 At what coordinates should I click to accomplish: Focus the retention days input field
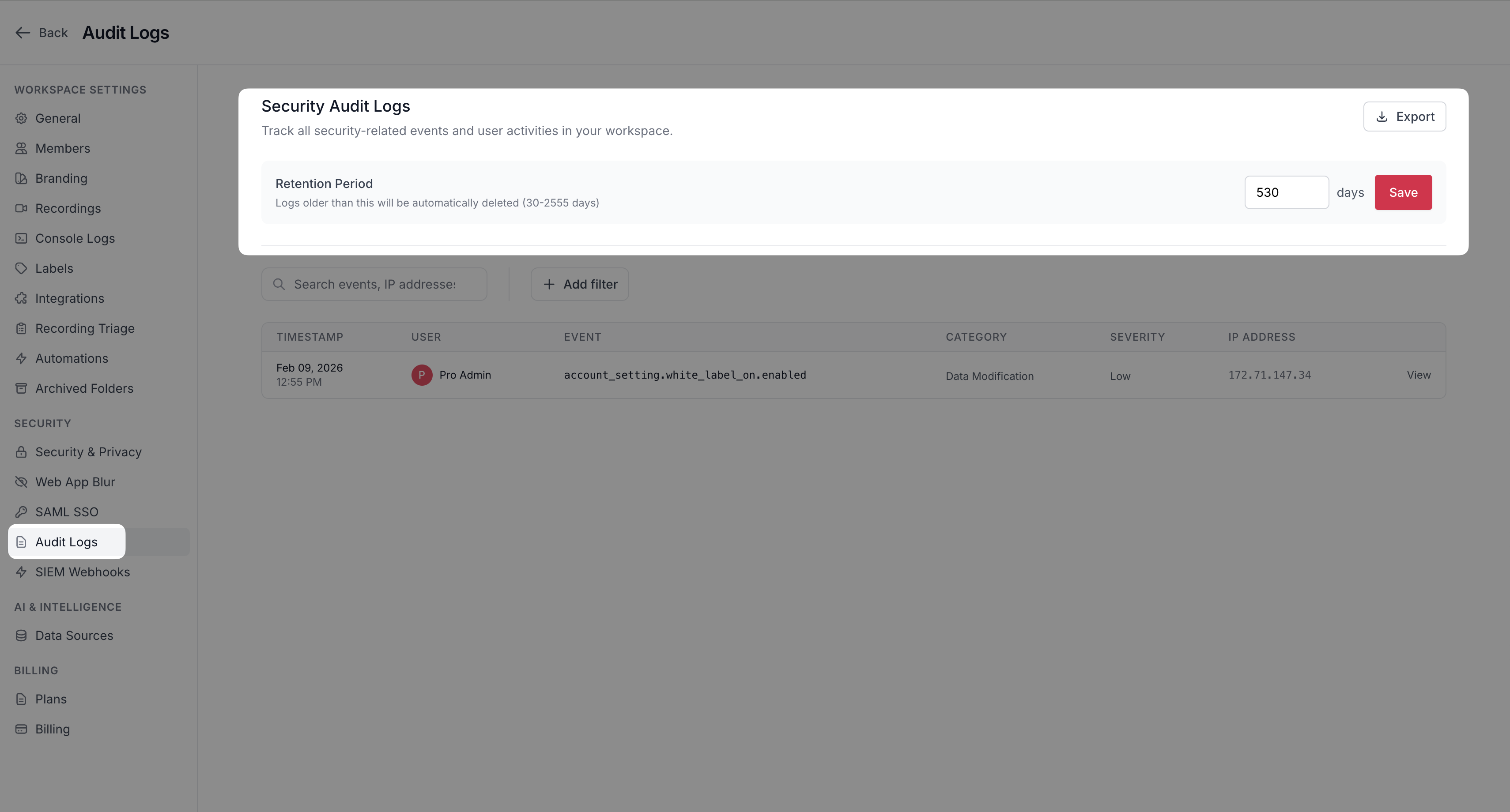(x=1286, y=192)
